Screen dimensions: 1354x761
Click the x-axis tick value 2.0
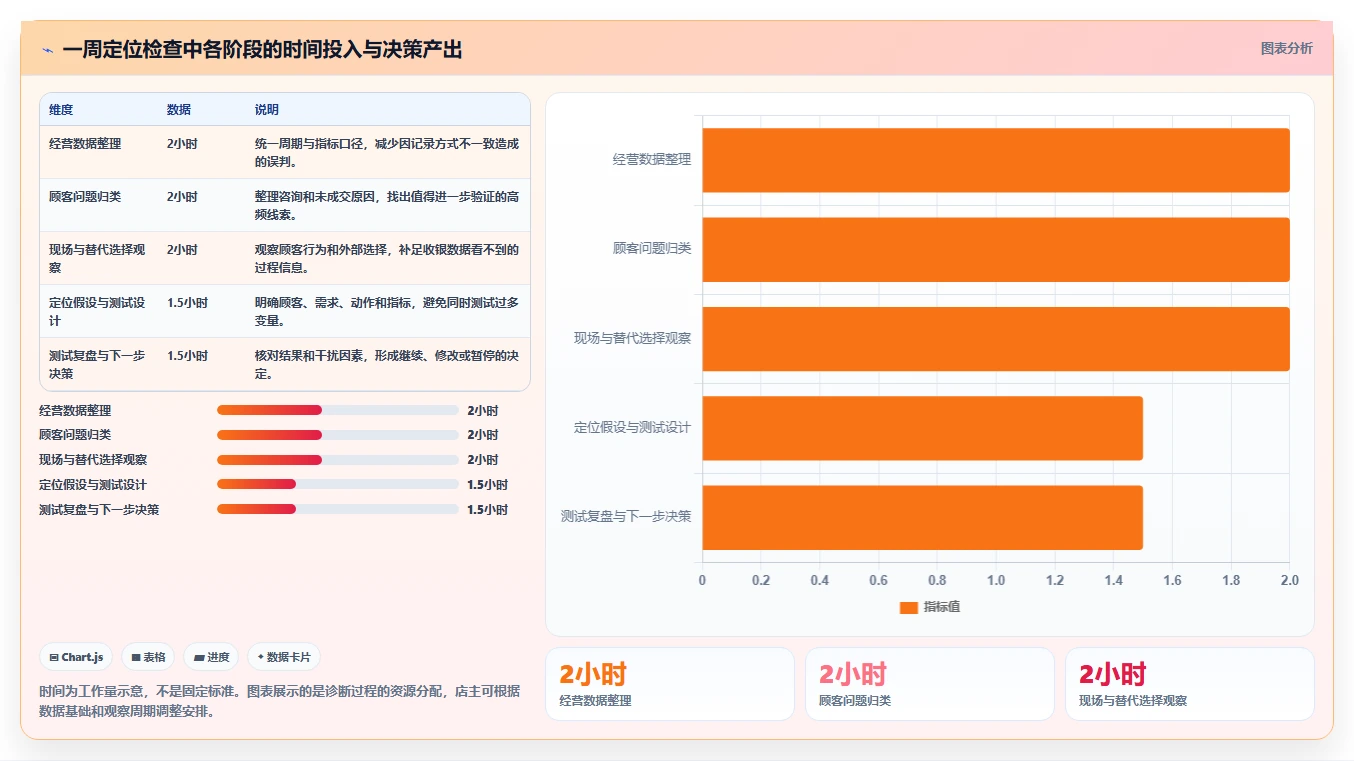click(x=1290, y=580)
